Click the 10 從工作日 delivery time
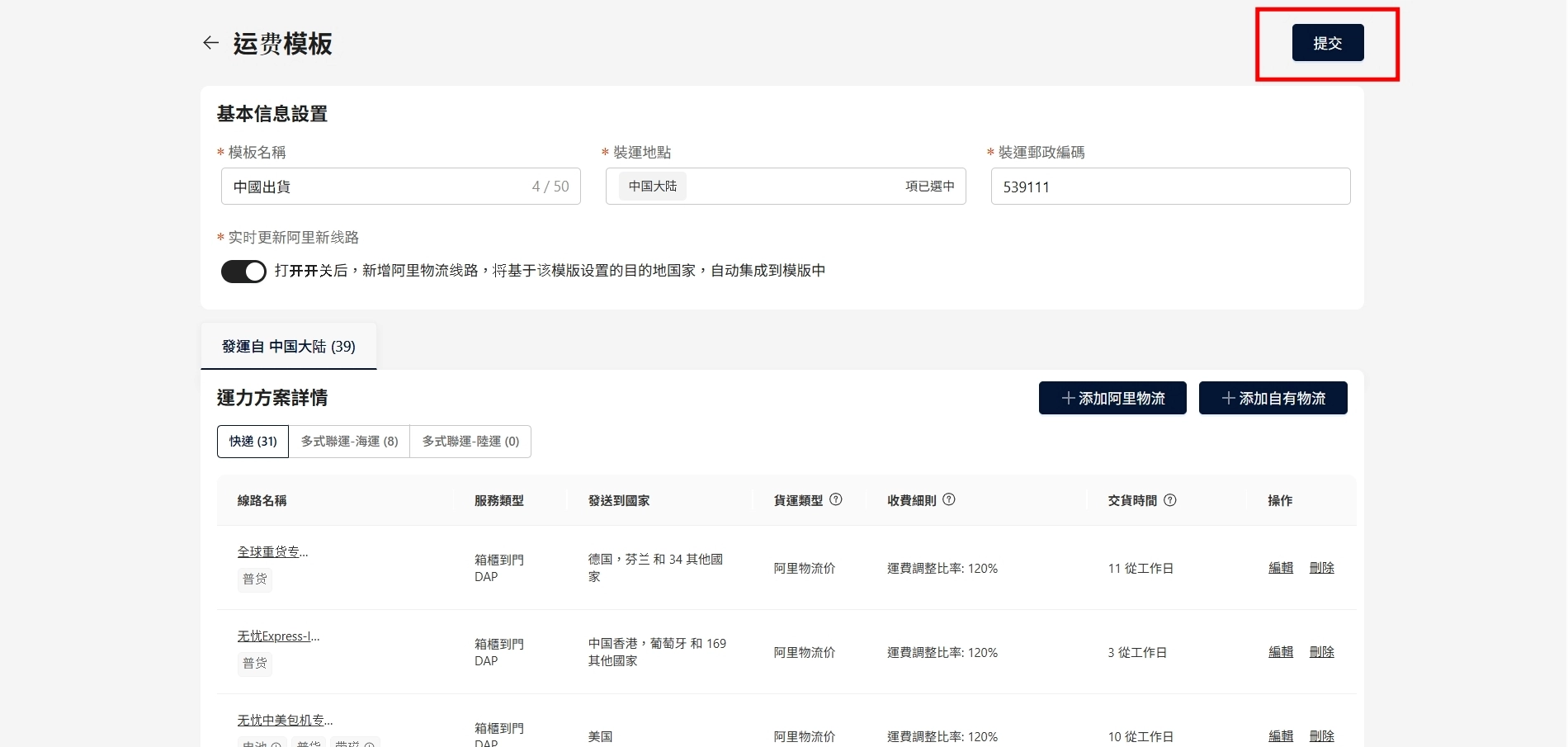 1141,737
